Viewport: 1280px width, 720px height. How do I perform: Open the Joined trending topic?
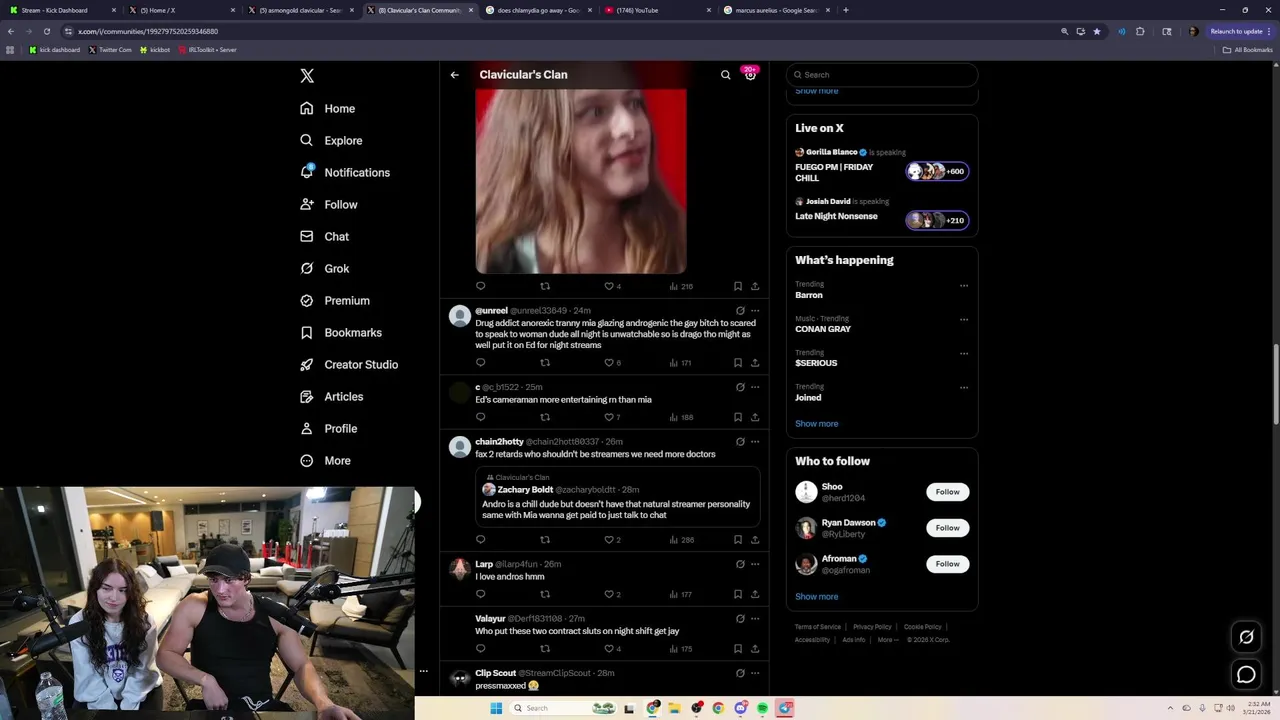click(808, 398)
